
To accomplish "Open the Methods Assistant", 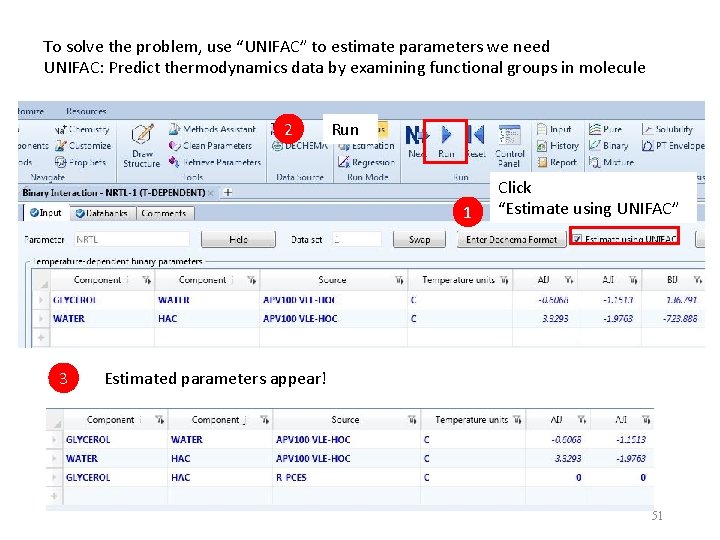I will pos(213,129).
